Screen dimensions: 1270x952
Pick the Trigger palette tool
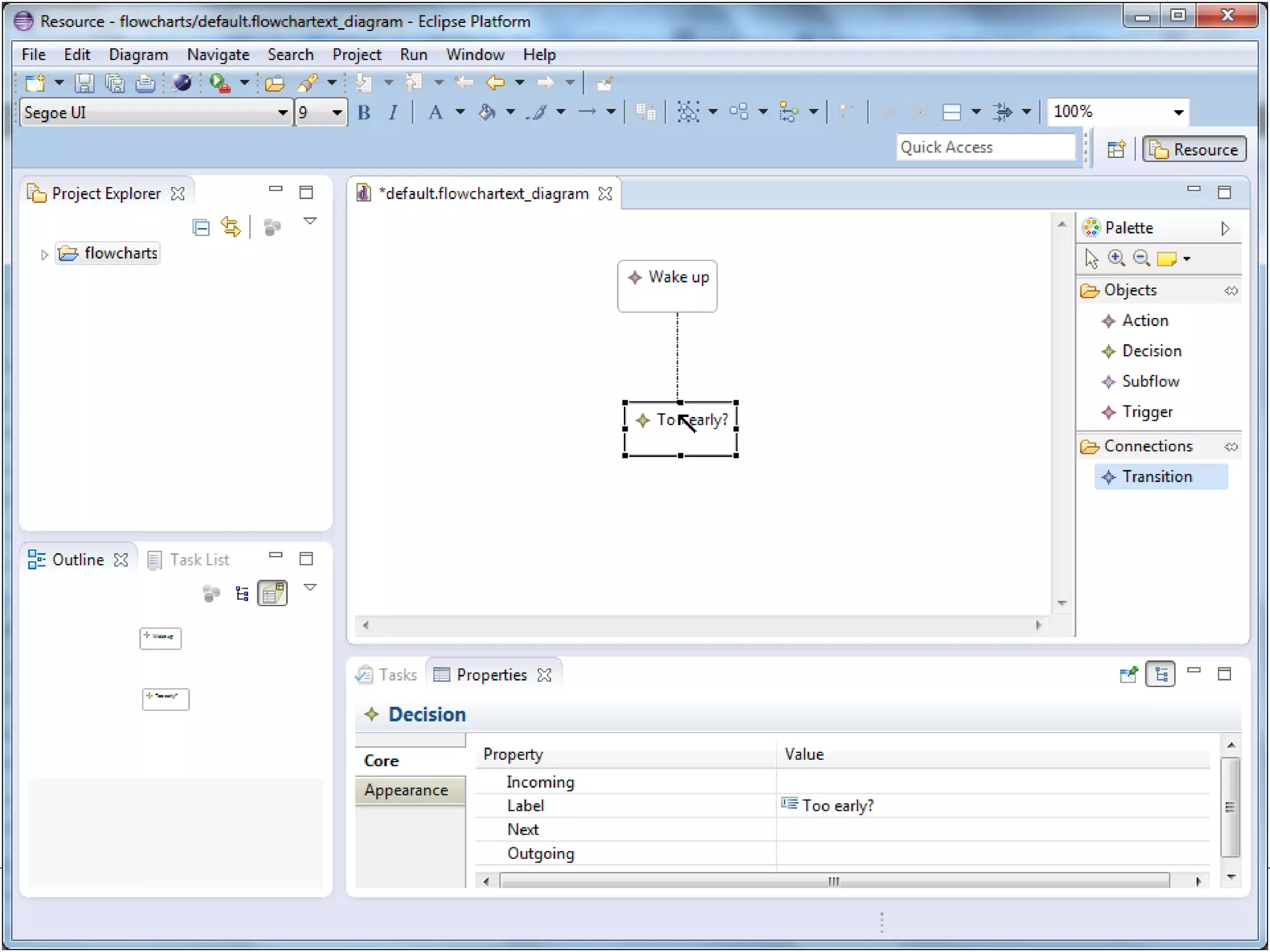pyautogui.click(x=1147, y=412)
